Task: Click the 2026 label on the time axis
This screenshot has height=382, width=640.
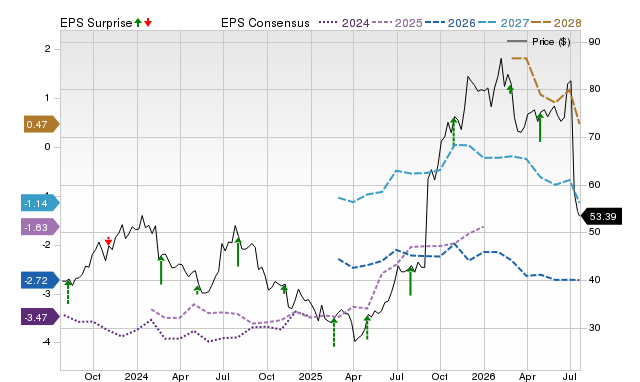Action: click(484, 376)
